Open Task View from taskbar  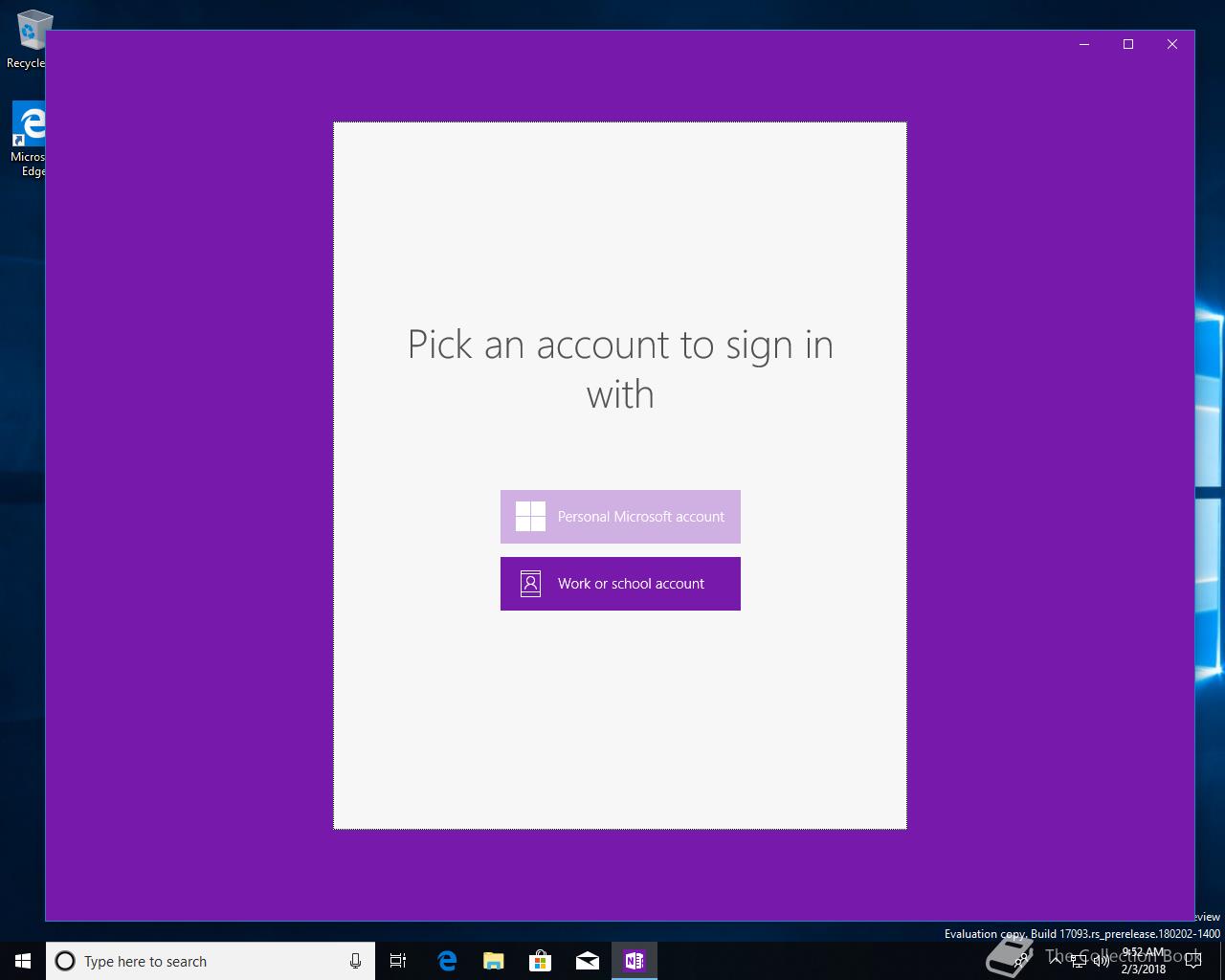click(398, 961)
